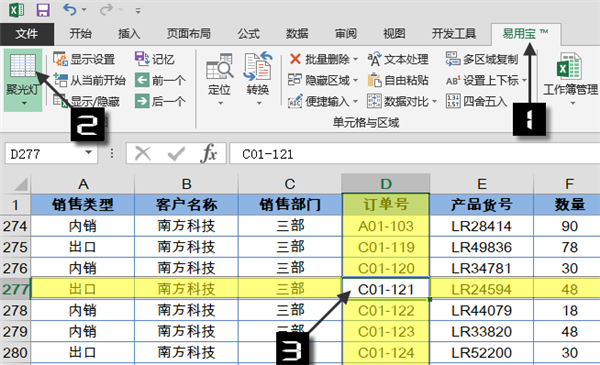Go to 后一个 item
This screenshot has height=365, width=600.
(x=160, y=101)
